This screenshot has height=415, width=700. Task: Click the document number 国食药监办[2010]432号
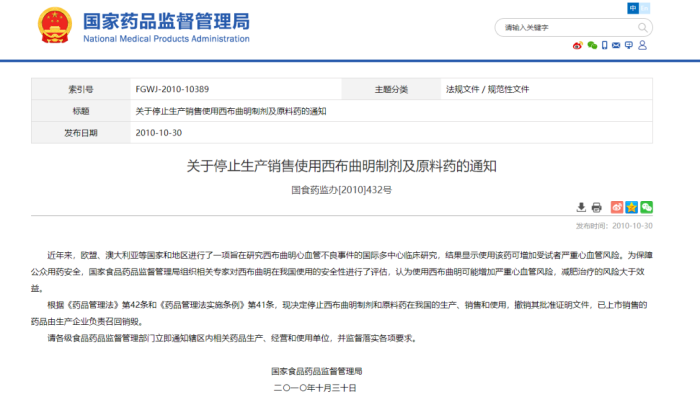342,190
